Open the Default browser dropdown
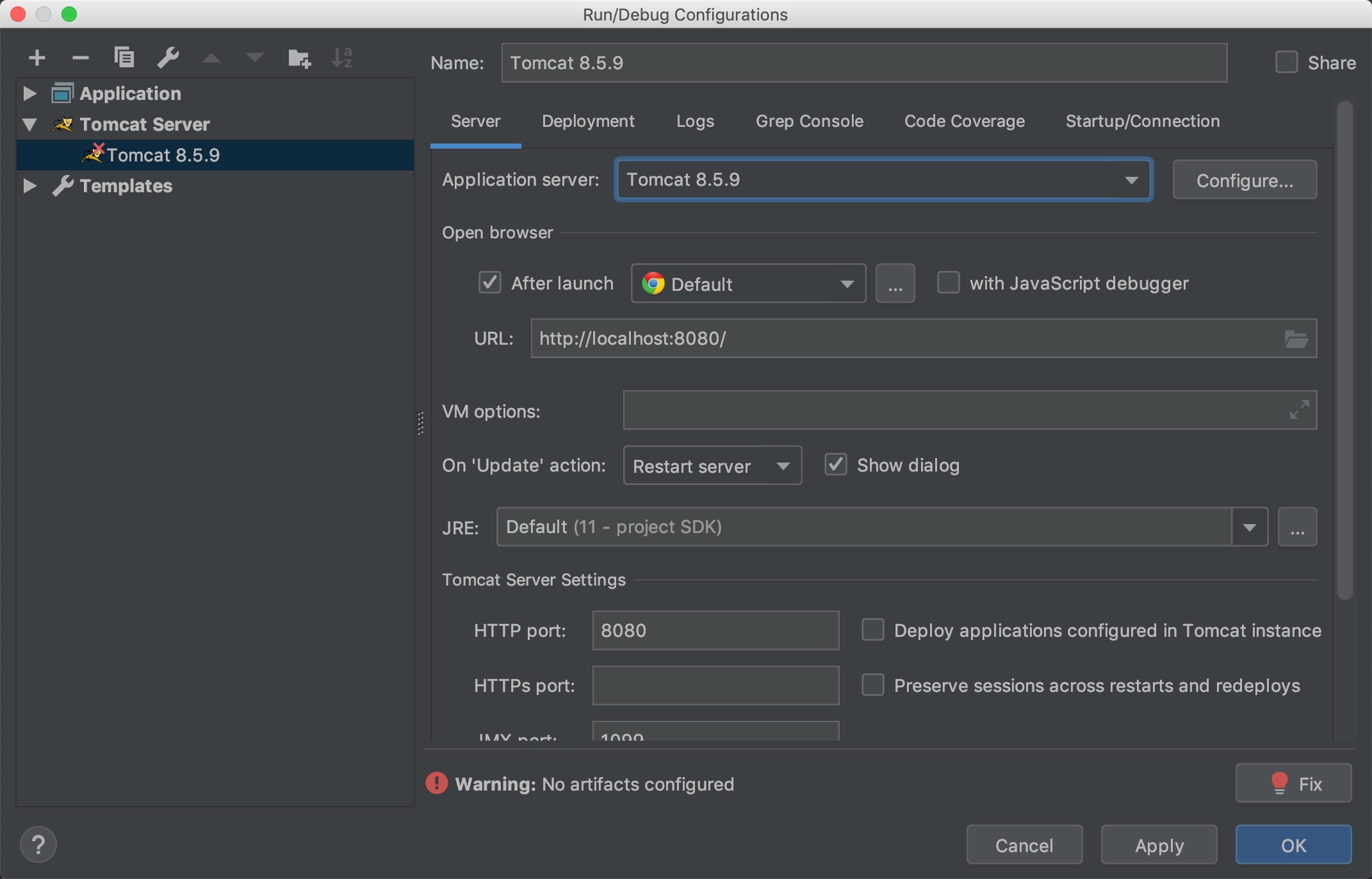 (x=749, y=283)
